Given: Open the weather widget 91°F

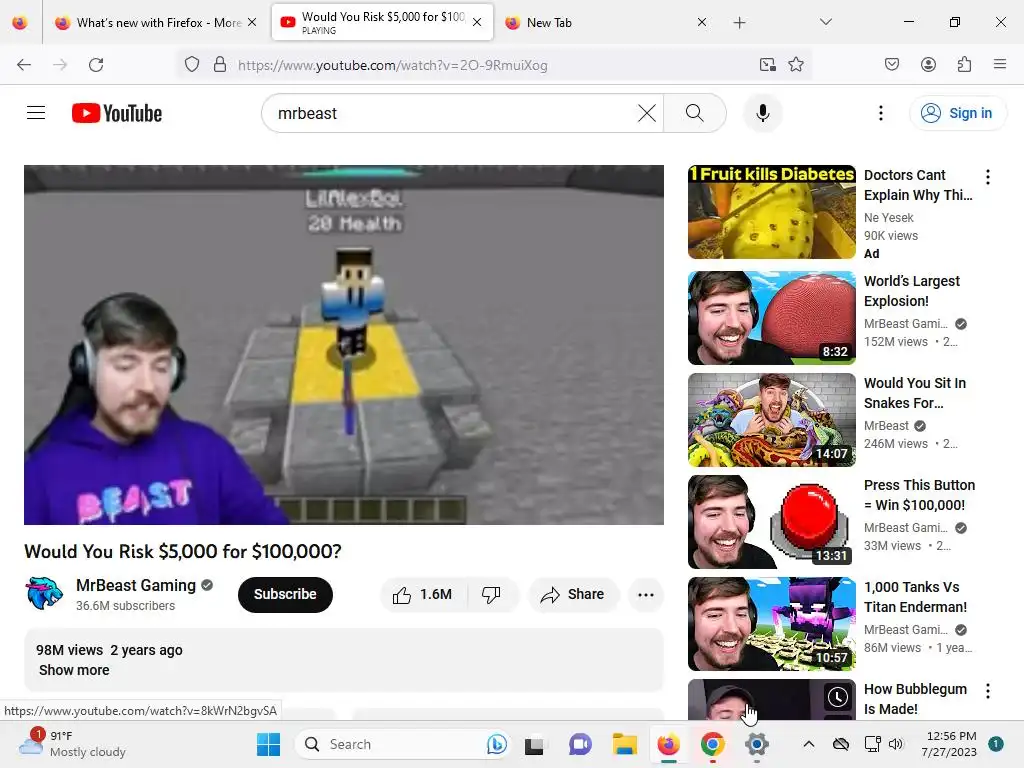Looking at the screenshot, I should 72,744.
